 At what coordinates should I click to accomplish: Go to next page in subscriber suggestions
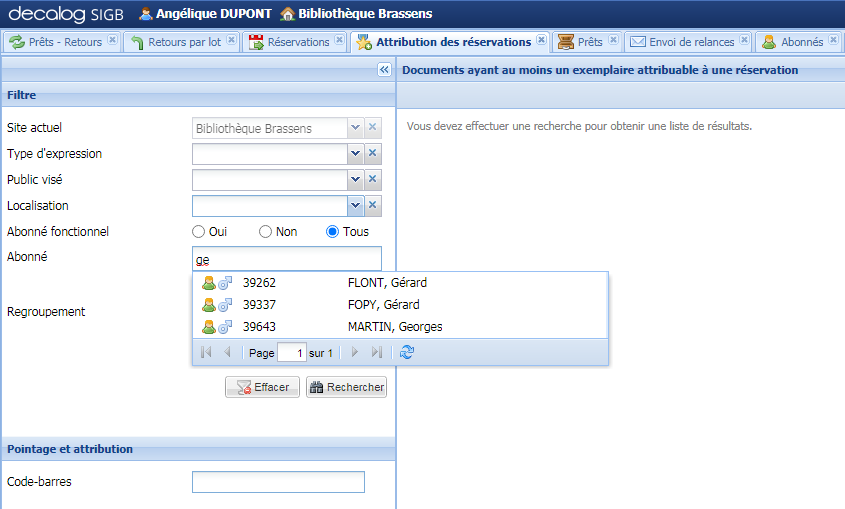pyautogui.click(x=354, y=352)
